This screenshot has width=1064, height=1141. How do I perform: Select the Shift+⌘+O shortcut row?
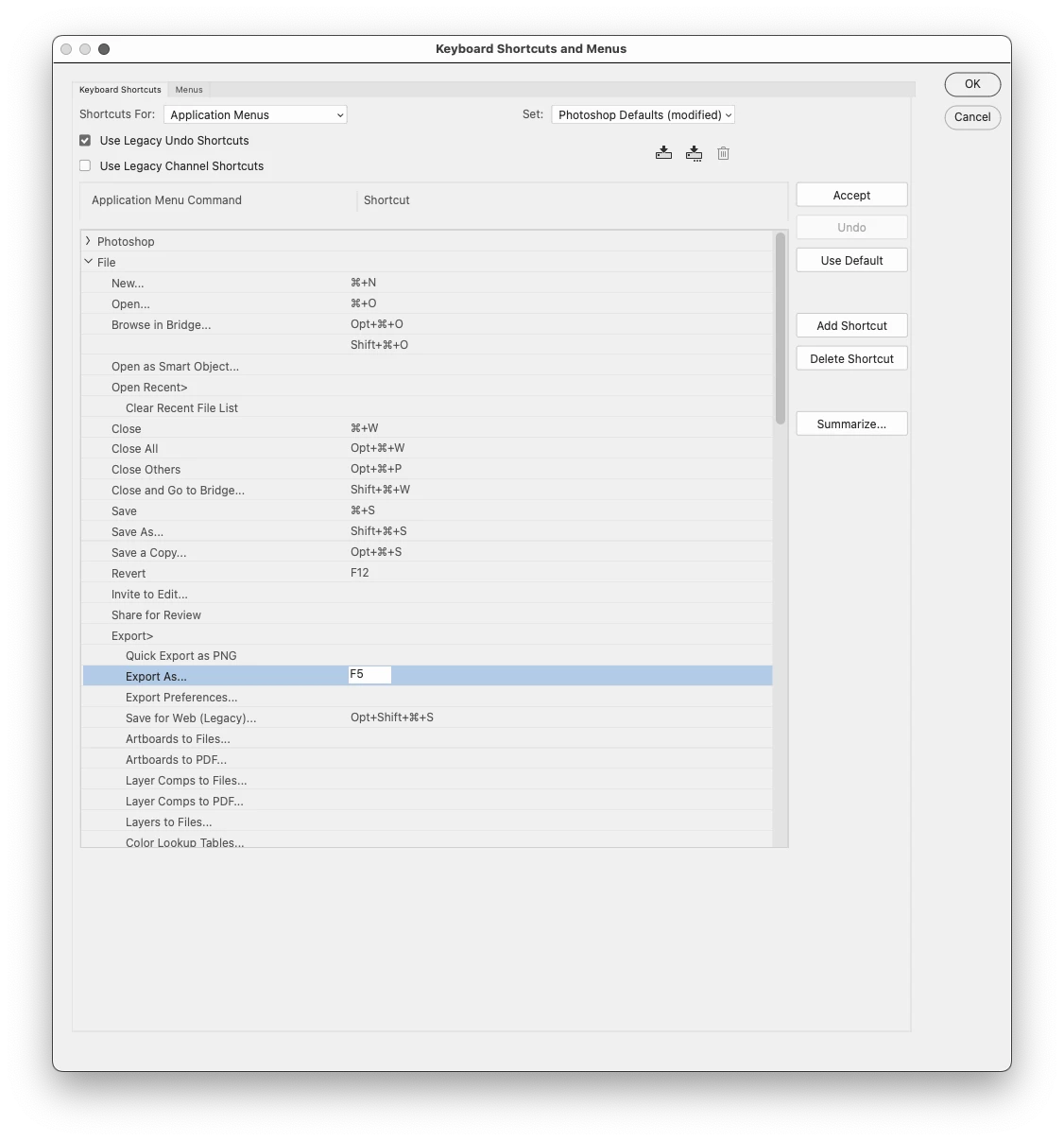click(427, 345)
